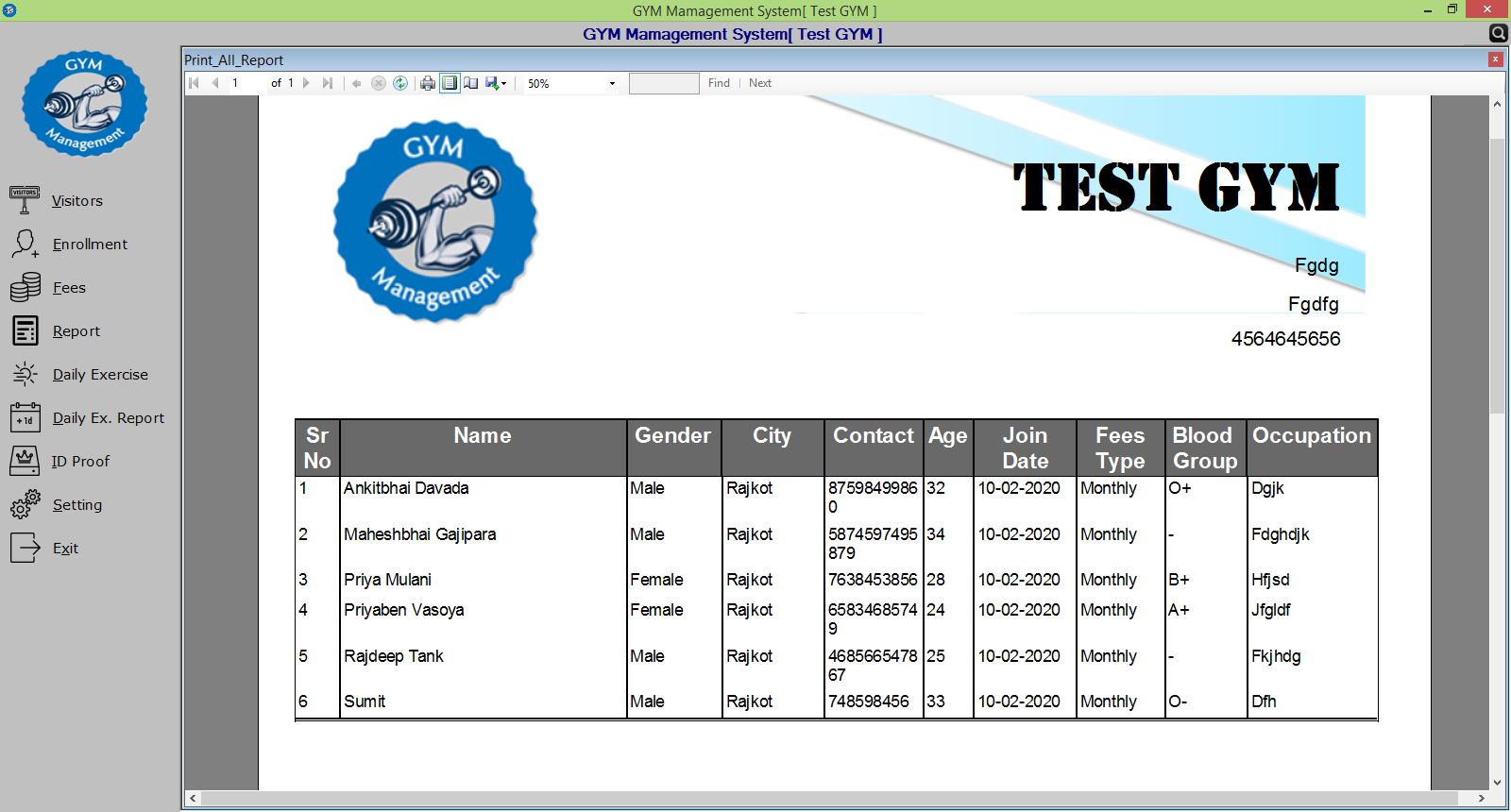Click the TEST GYM report title
The width and height of the screenshot is (1511, 812).
(1176, 187)
